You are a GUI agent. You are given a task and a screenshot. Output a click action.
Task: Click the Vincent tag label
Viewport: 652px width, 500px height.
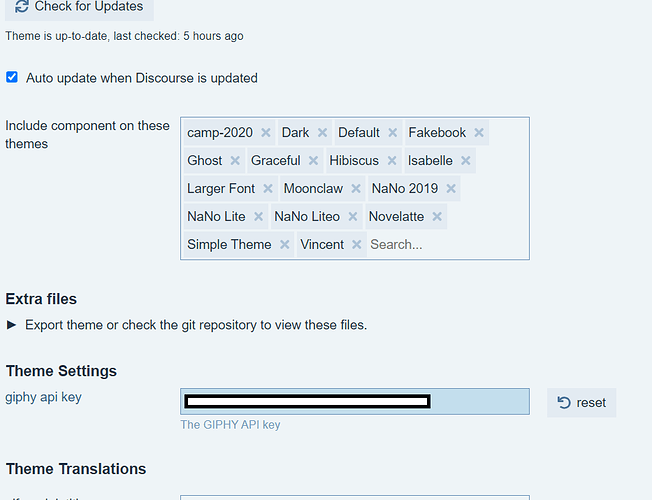[x=322, y=244]
